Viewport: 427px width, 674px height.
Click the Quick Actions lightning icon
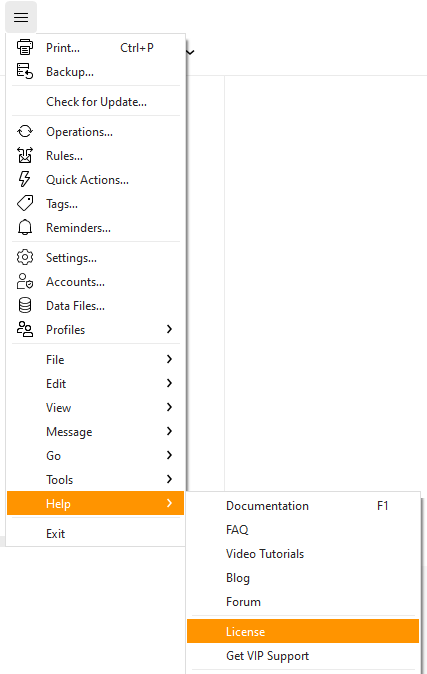pos(25,179)
